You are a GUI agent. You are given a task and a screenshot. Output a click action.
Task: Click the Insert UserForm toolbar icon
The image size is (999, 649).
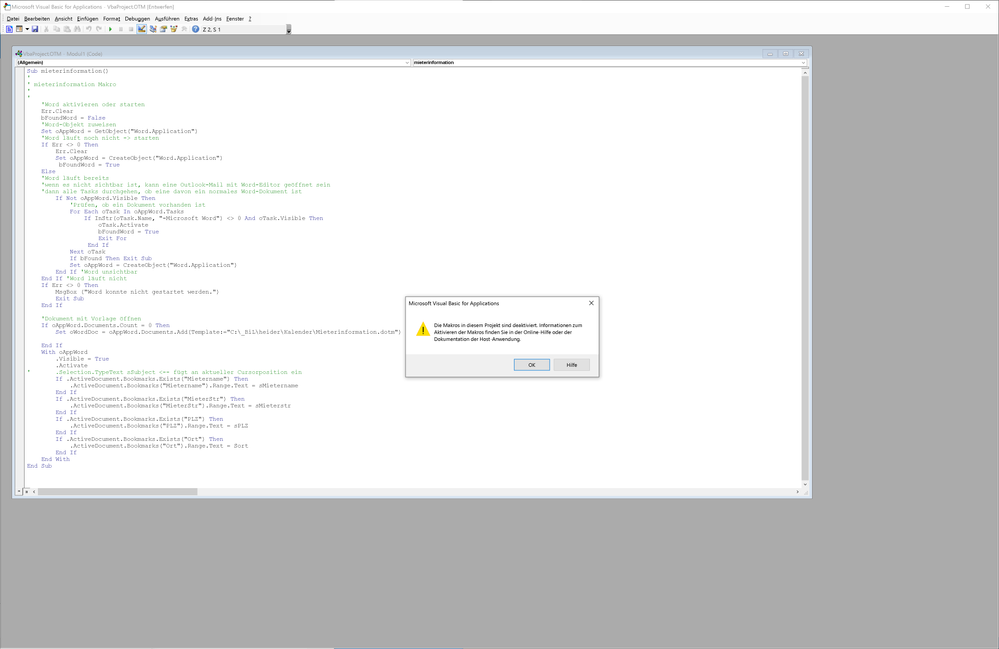point(19,29)
